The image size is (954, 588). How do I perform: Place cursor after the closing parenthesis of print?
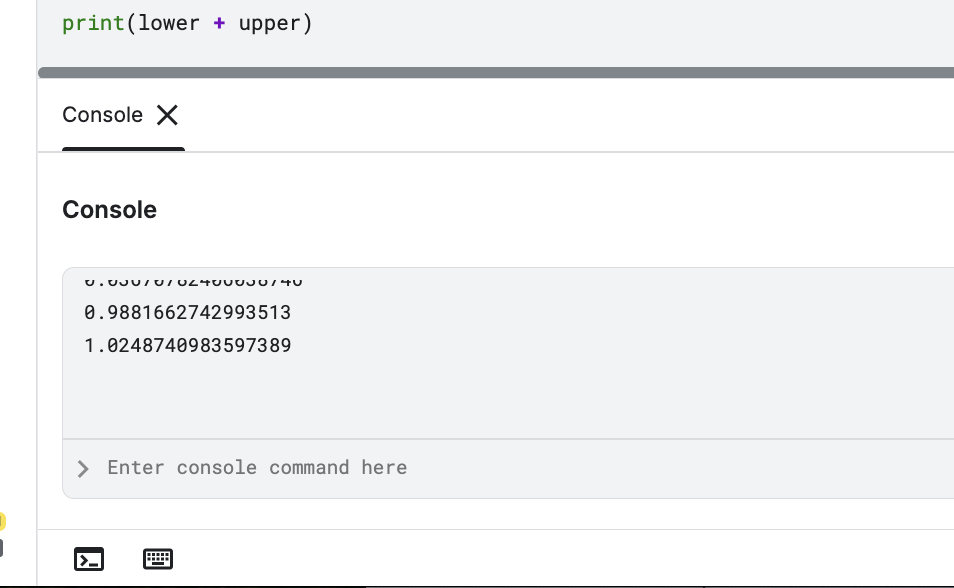coord(313,23)
